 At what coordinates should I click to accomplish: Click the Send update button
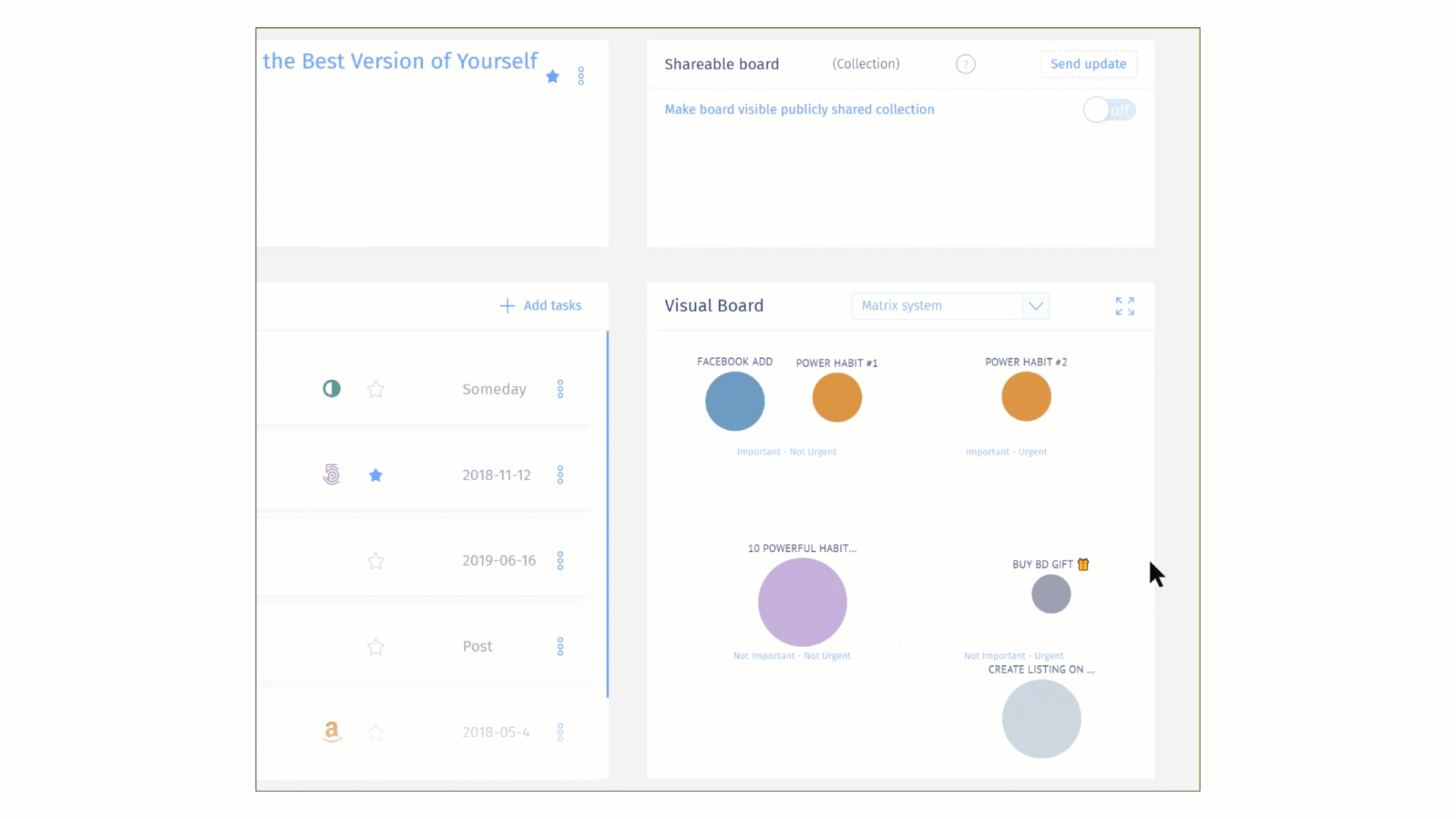(x=1088, y=63)
